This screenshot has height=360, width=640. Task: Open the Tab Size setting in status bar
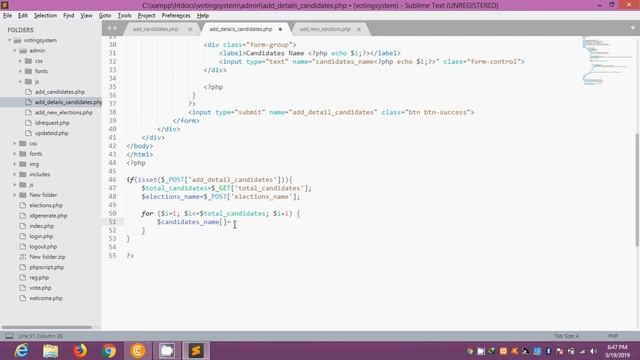pos(566,336)
